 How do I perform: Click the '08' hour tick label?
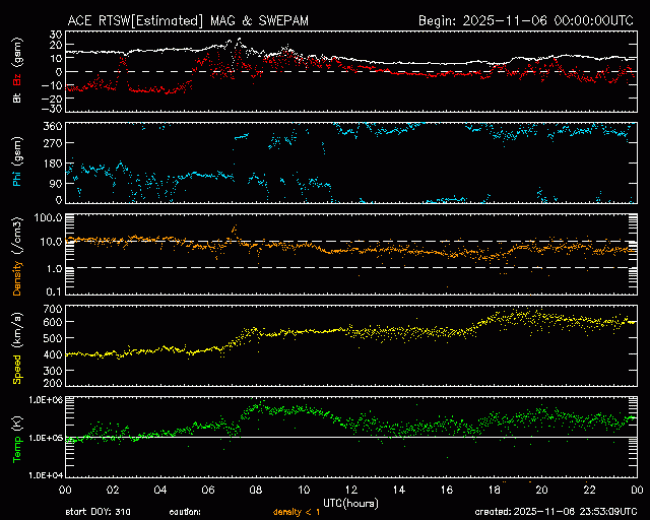(x=256, y=490)
